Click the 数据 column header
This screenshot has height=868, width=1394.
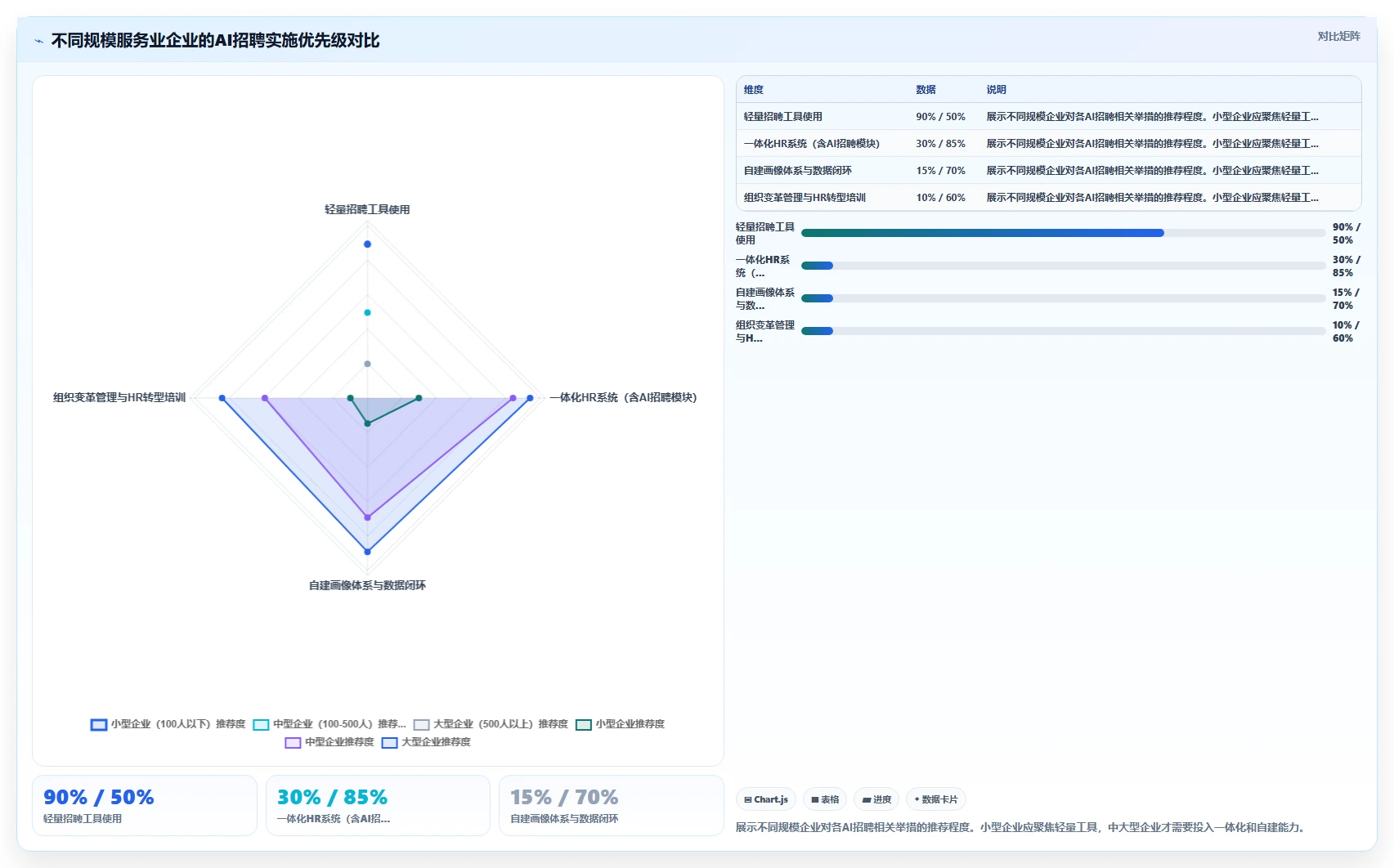point(926,90)
